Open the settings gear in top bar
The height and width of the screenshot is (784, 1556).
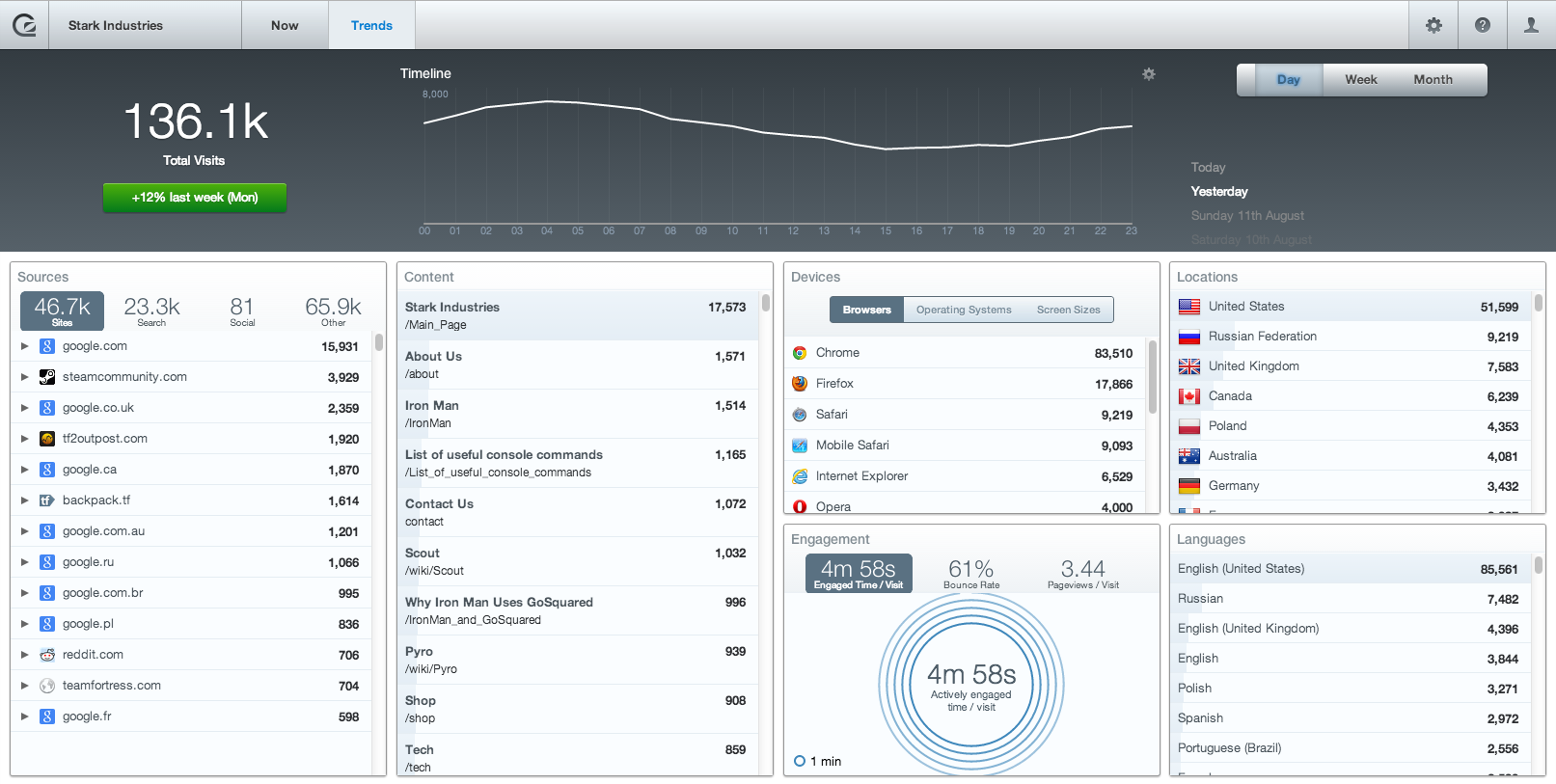(1433, 25)
